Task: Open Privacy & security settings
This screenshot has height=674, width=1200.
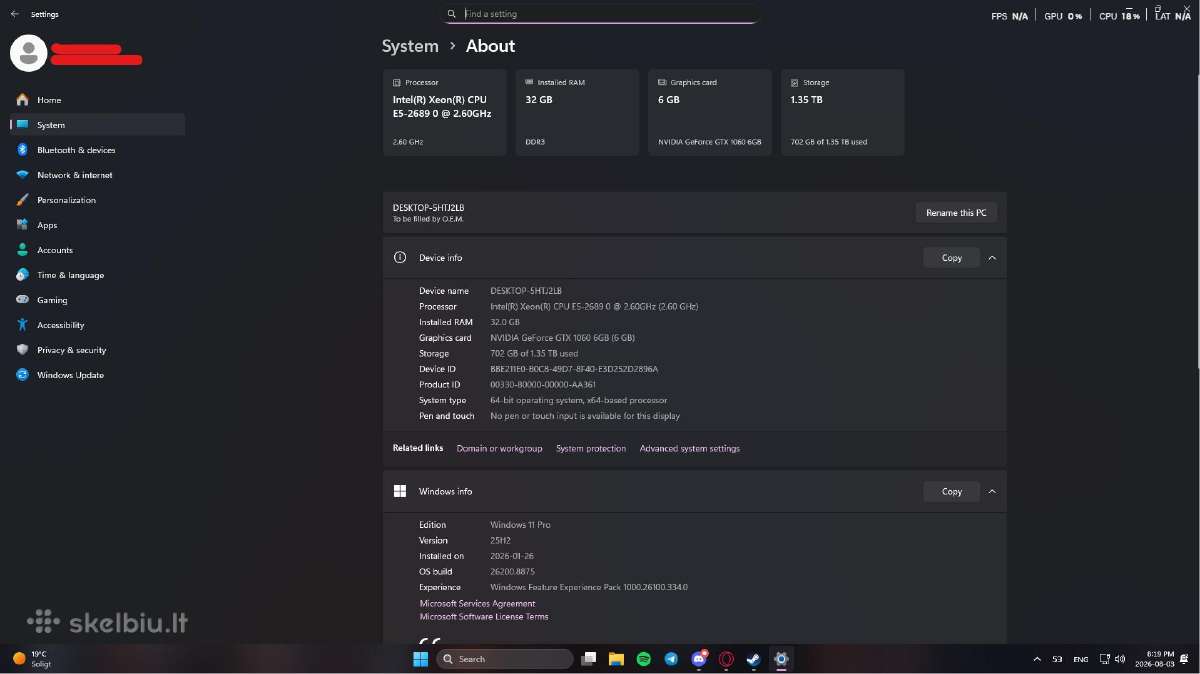Action: (97, 350)
